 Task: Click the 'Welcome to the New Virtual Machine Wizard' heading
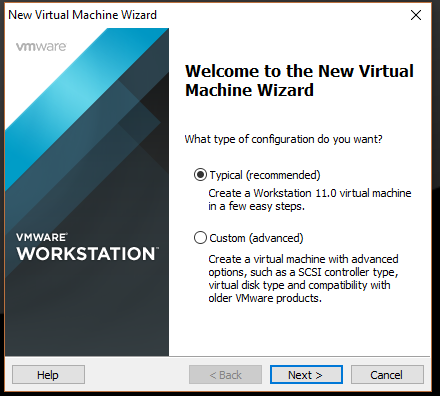tap(299, 81)
